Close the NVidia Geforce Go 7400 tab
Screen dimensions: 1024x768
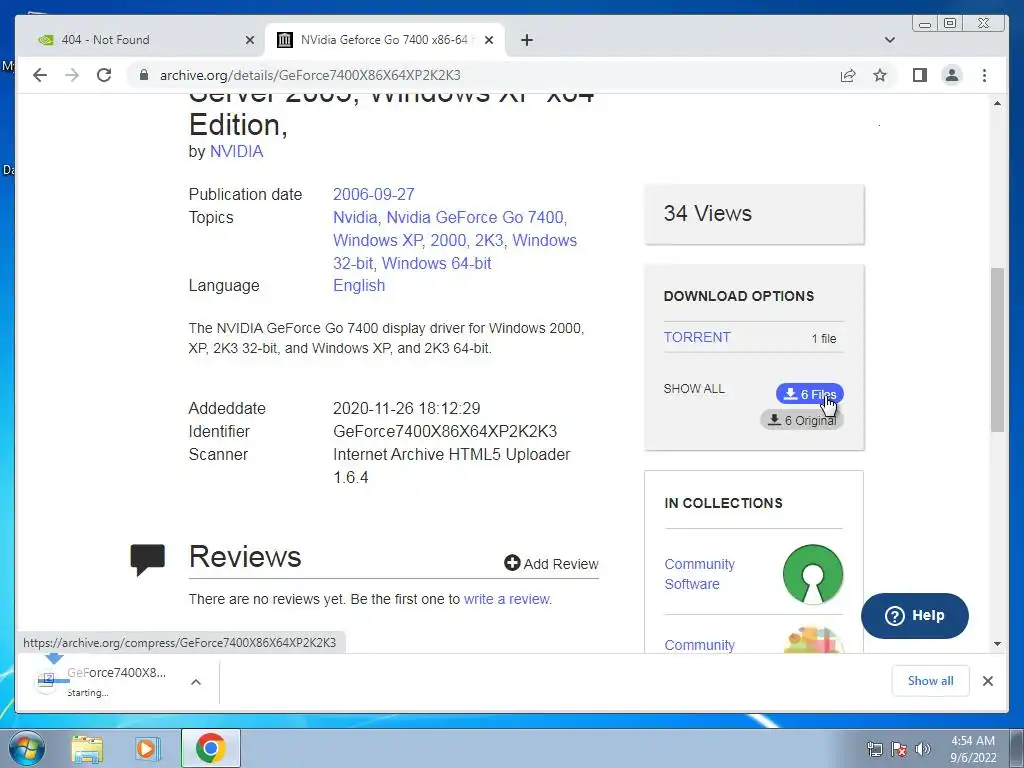coord(489,40)
